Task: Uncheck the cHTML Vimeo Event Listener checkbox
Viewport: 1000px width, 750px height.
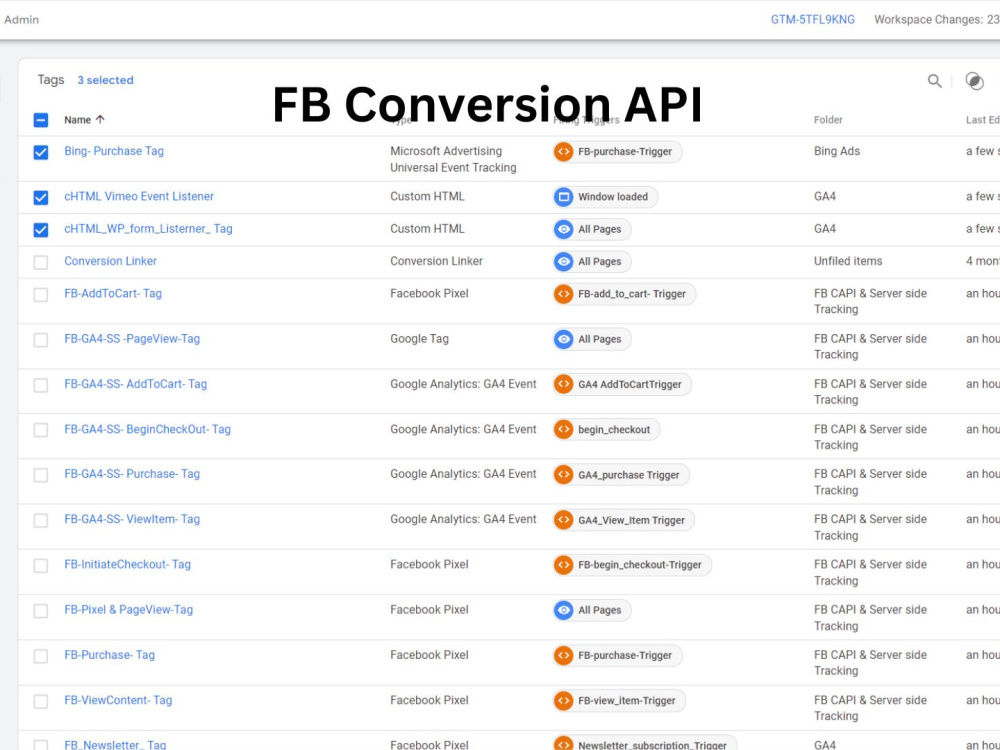Action: tap(41, 198)
